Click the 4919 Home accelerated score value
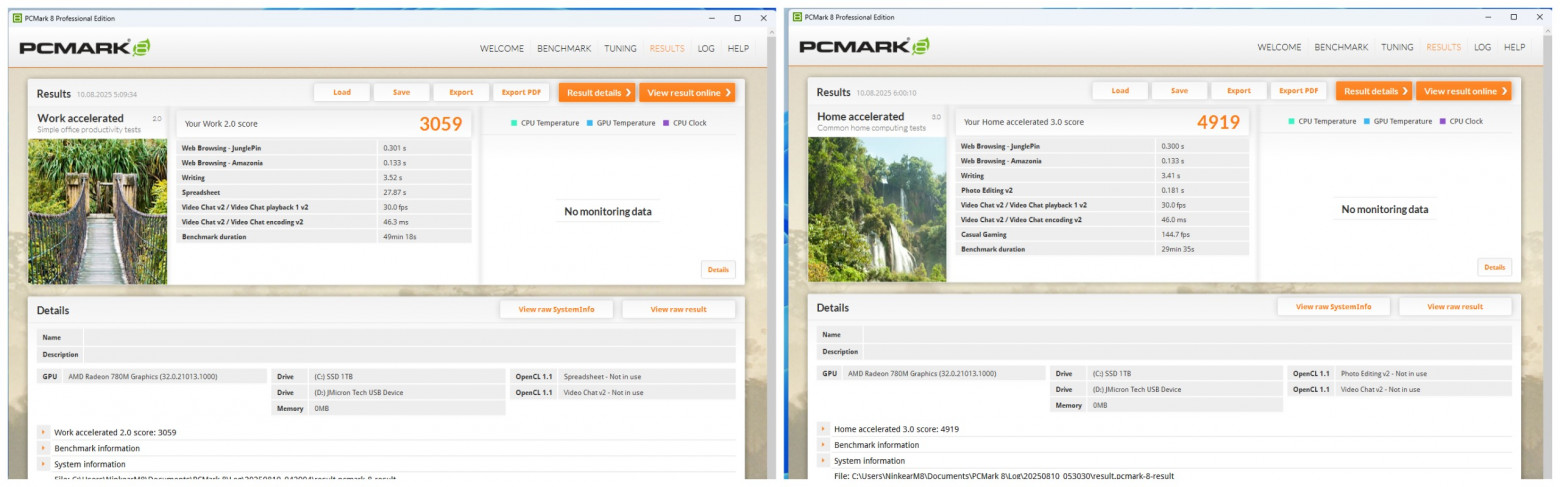The height and width of the screenshot is (487, 1560). coord(1219,122)
